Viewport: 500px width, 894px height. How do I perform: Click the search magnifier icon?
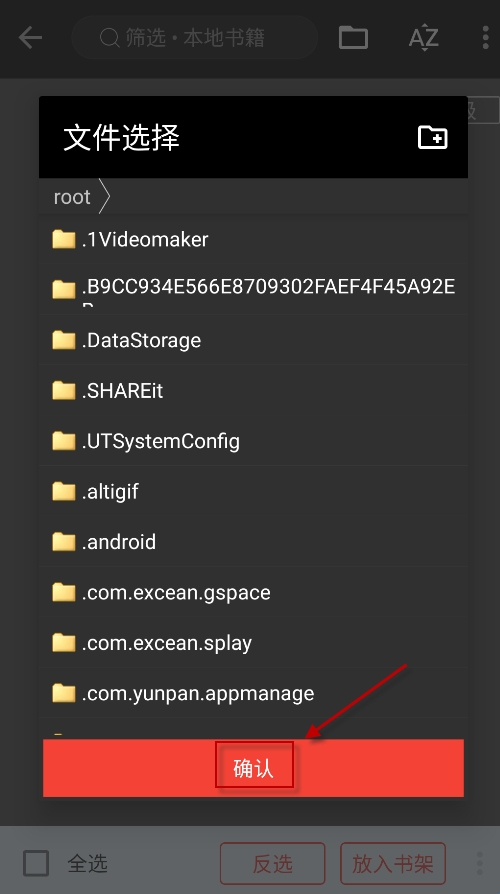[x=109, y=38]
